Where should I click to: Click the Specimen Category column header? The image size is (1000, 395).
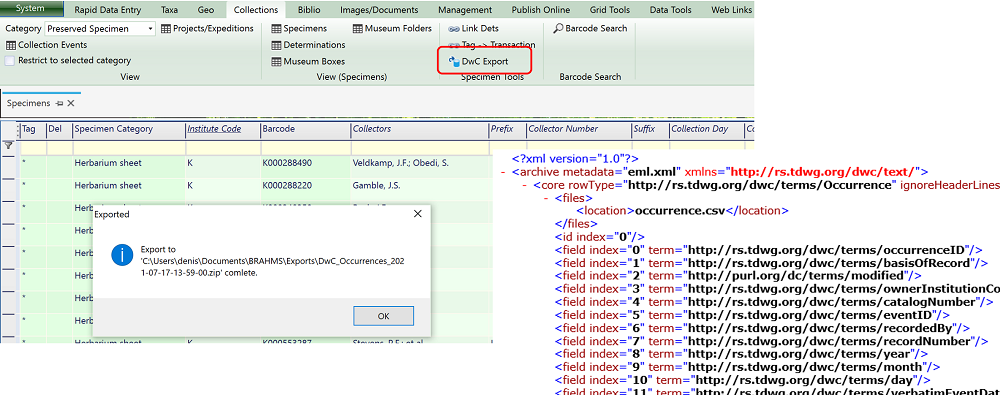tap(128, 130)
